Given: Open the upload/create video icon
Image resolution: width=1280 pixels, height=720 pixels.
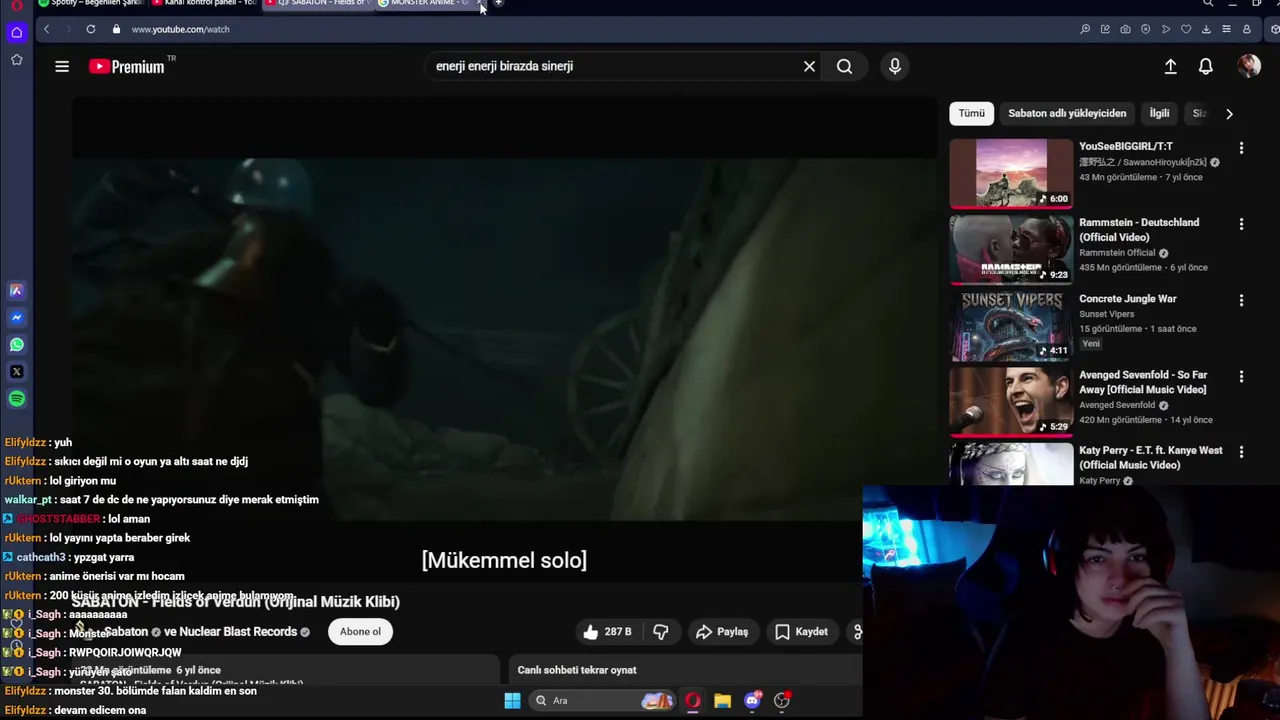Looking at the screenshot, I should click(1170, 66).
